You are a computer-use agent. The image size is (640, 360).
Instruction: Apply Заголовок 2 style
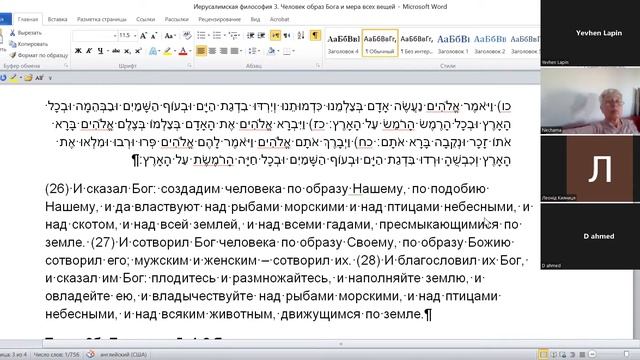(x=490, y=43)
